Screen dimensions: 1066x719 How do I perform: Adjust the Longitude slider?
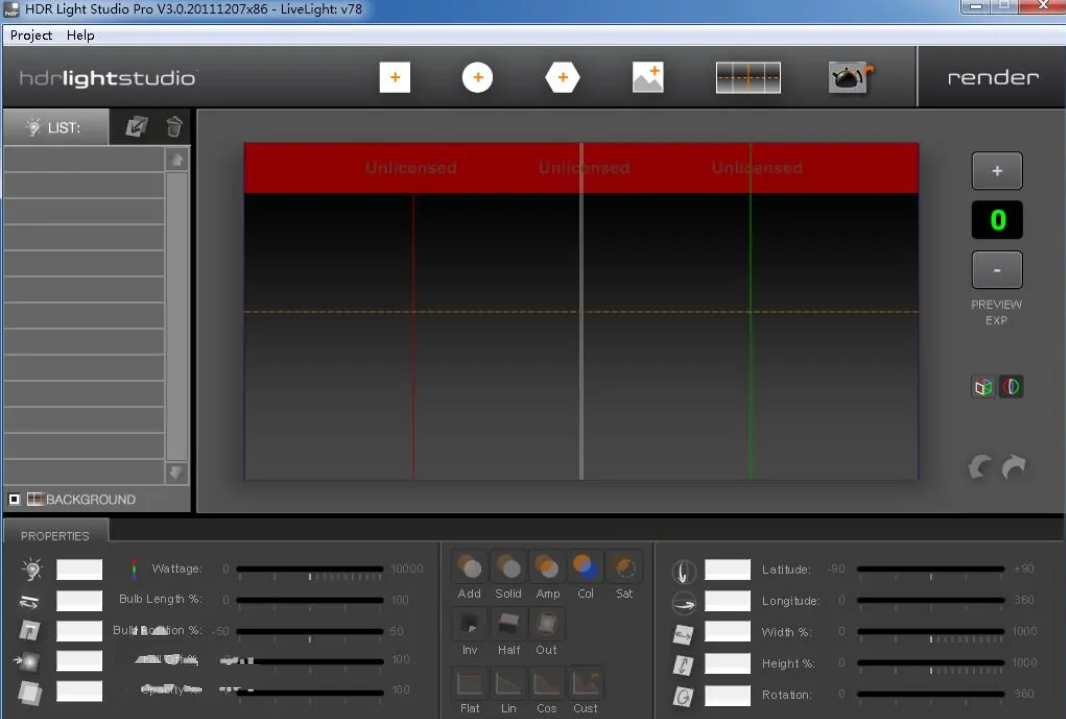click(x=931, y=601)
